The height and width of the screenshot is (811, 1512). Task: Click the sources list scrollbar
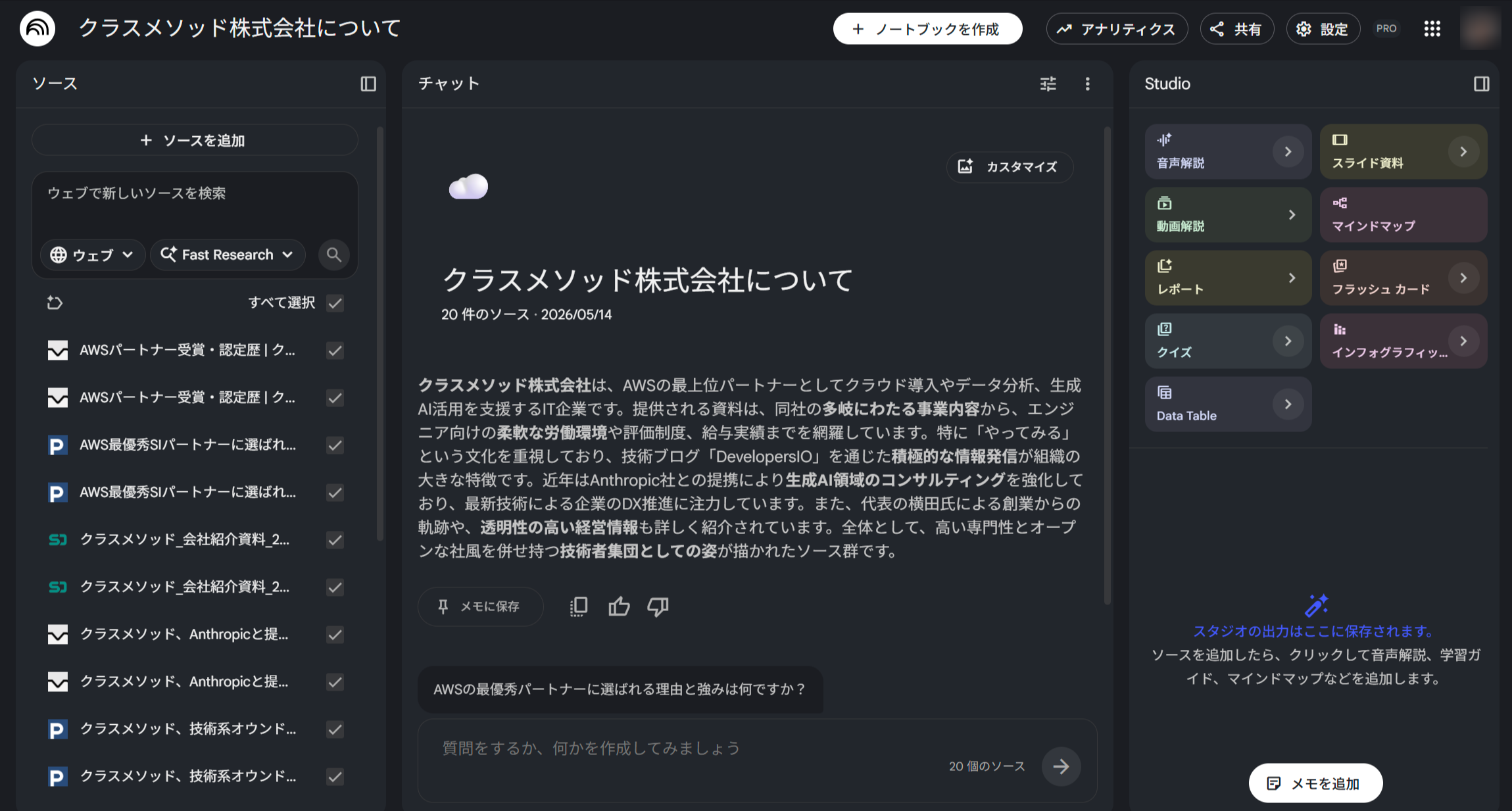(380, 334)
